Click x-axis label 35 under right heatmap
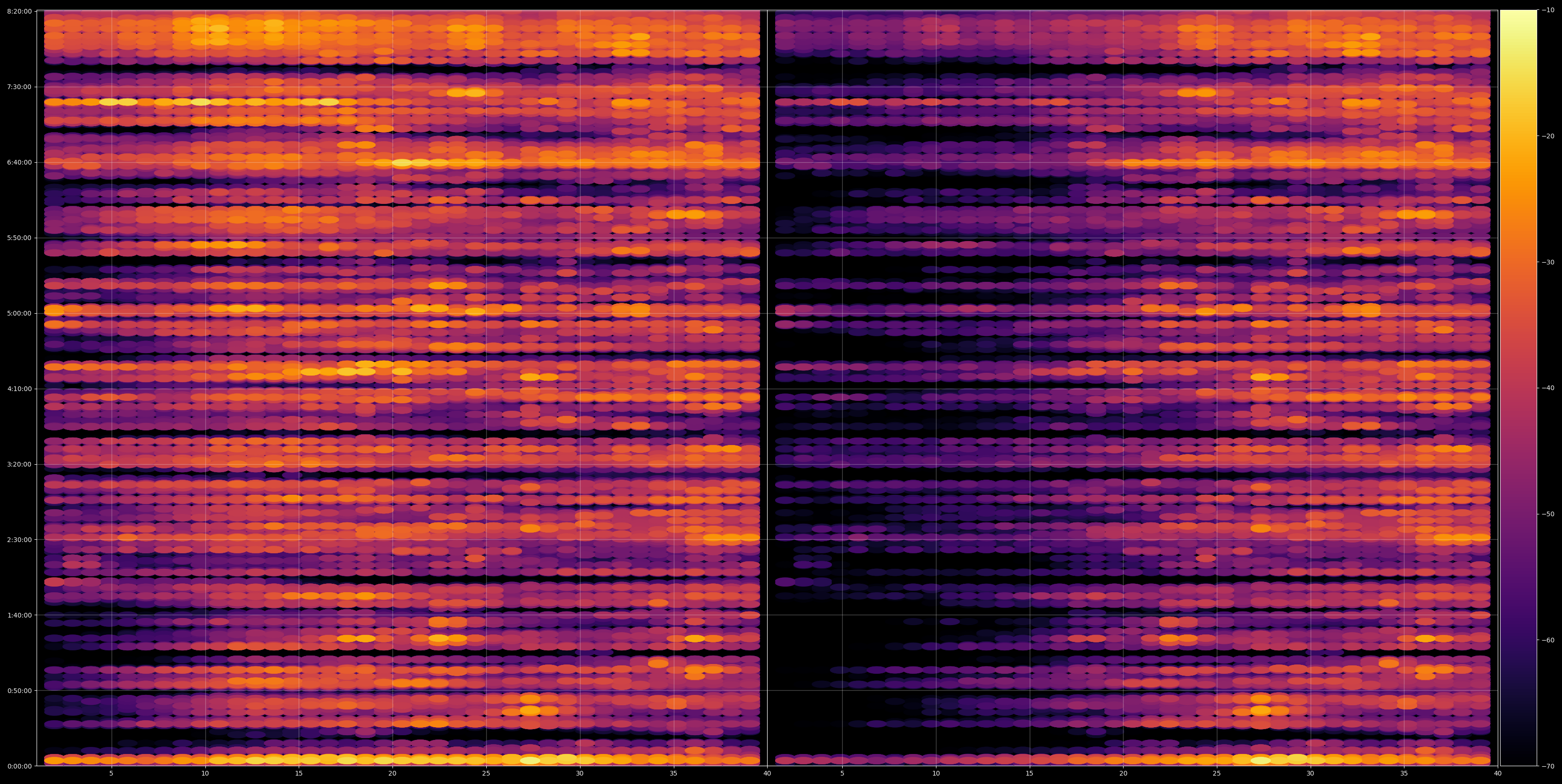Viewport: 1562px width, 784px height. coord(1404,774)
